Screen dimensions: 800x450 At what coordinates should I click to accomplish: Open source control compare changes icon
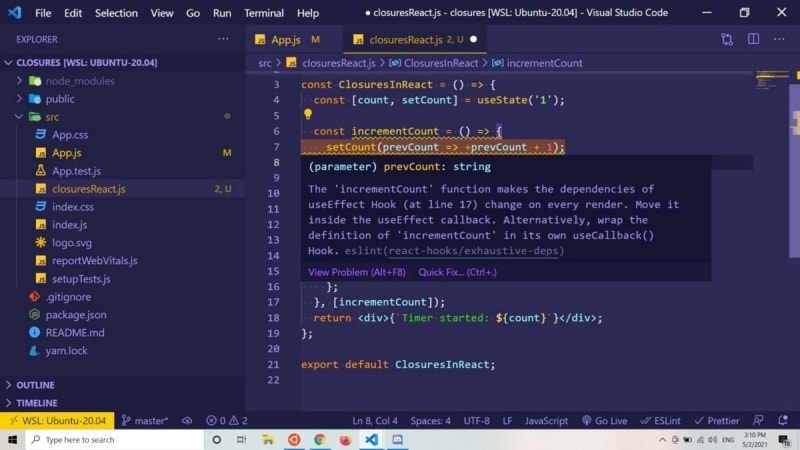click(727, 39)
